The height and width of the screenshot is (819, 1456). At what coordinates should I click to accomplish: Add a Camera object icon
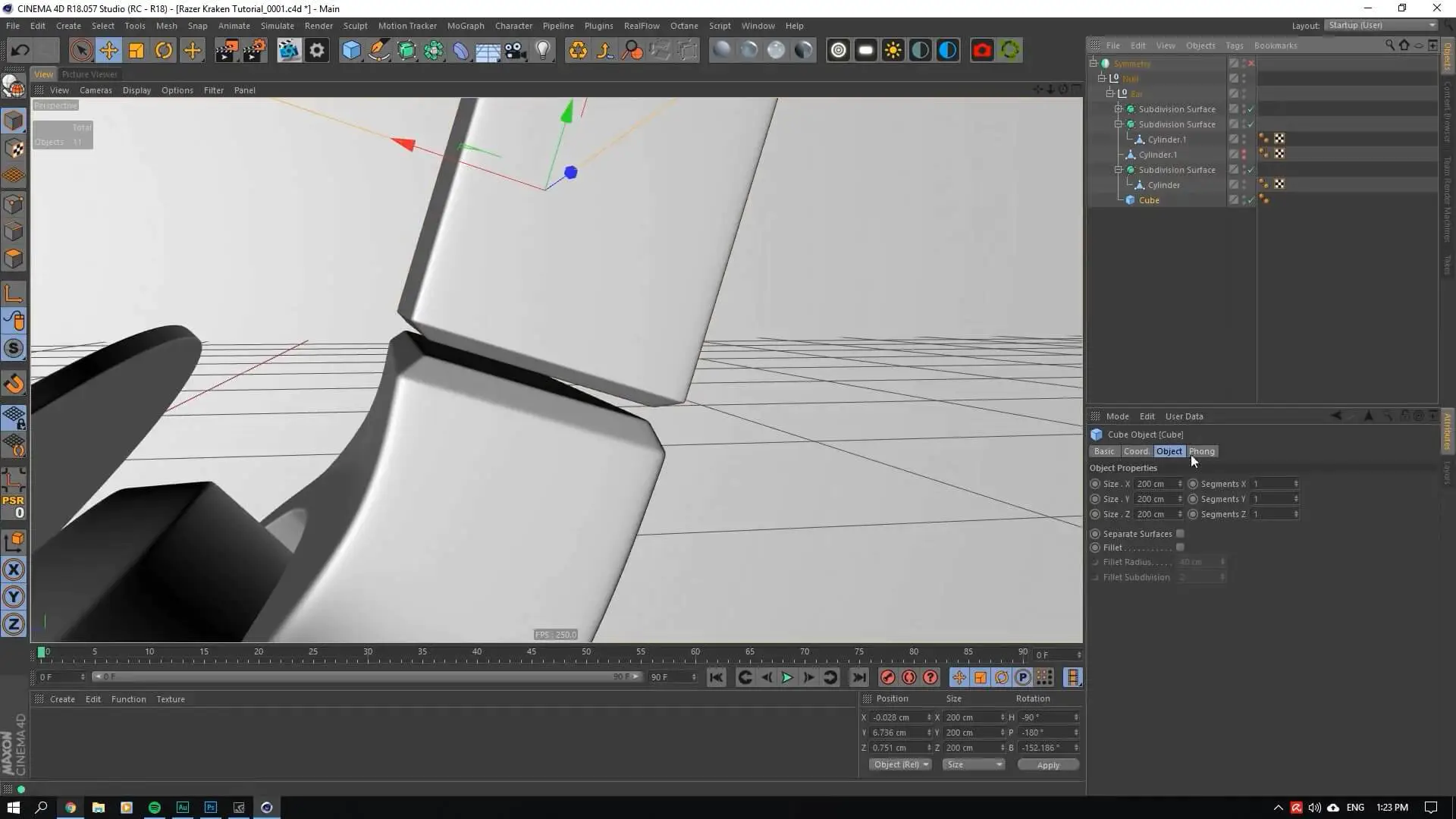pos(516,51)
